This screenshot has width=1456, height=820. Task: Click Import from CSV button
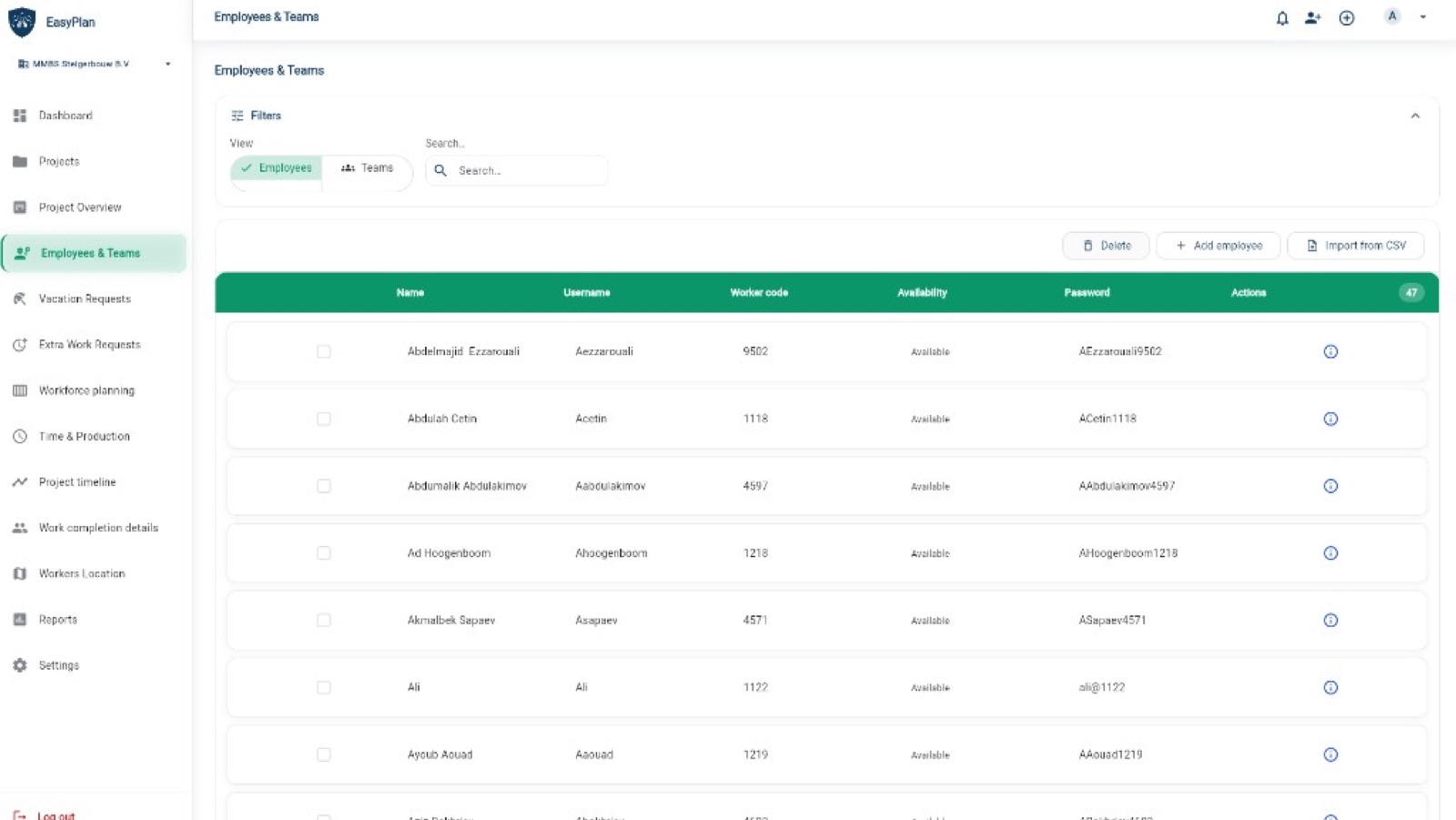1355,246
